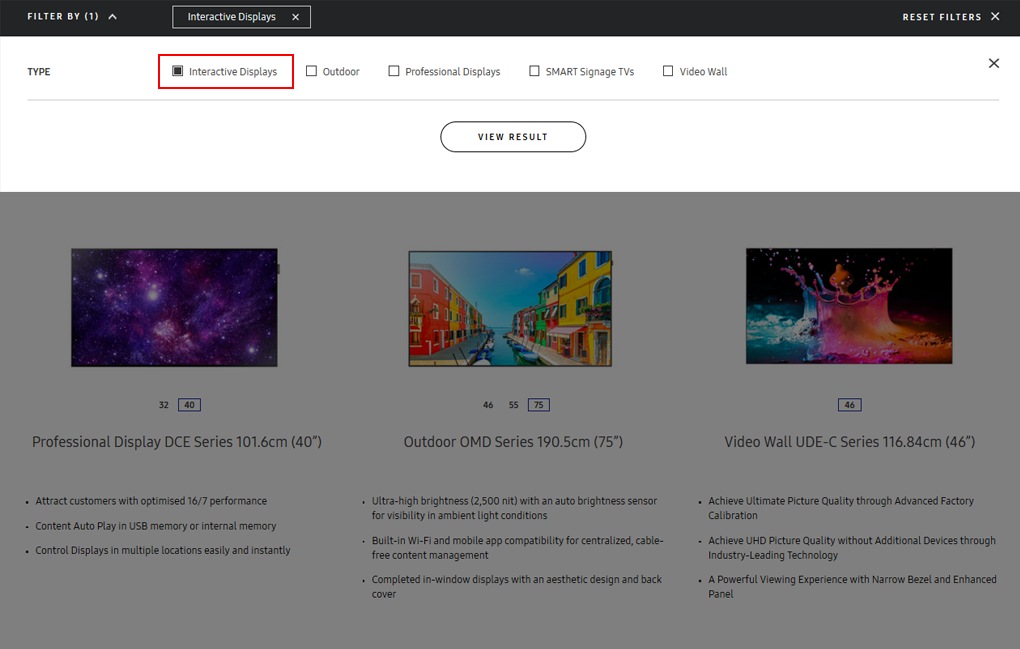Check the SMART Signage TVs checkbox
Image resolution: width=1020 pixels, height=649 pixels.
tap(534, 71)
